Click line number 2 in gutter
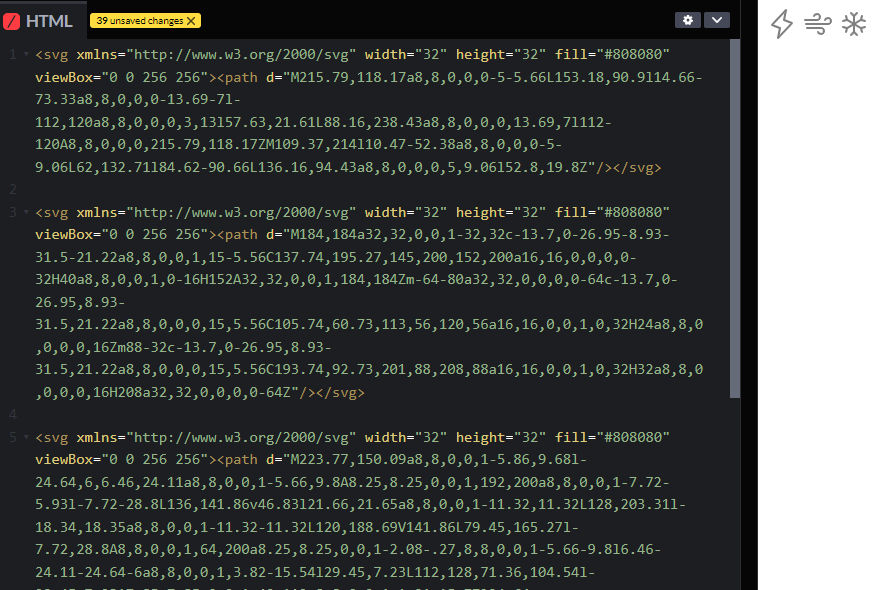The width and height of the screenshot is (880, 590). pos(13,190)
